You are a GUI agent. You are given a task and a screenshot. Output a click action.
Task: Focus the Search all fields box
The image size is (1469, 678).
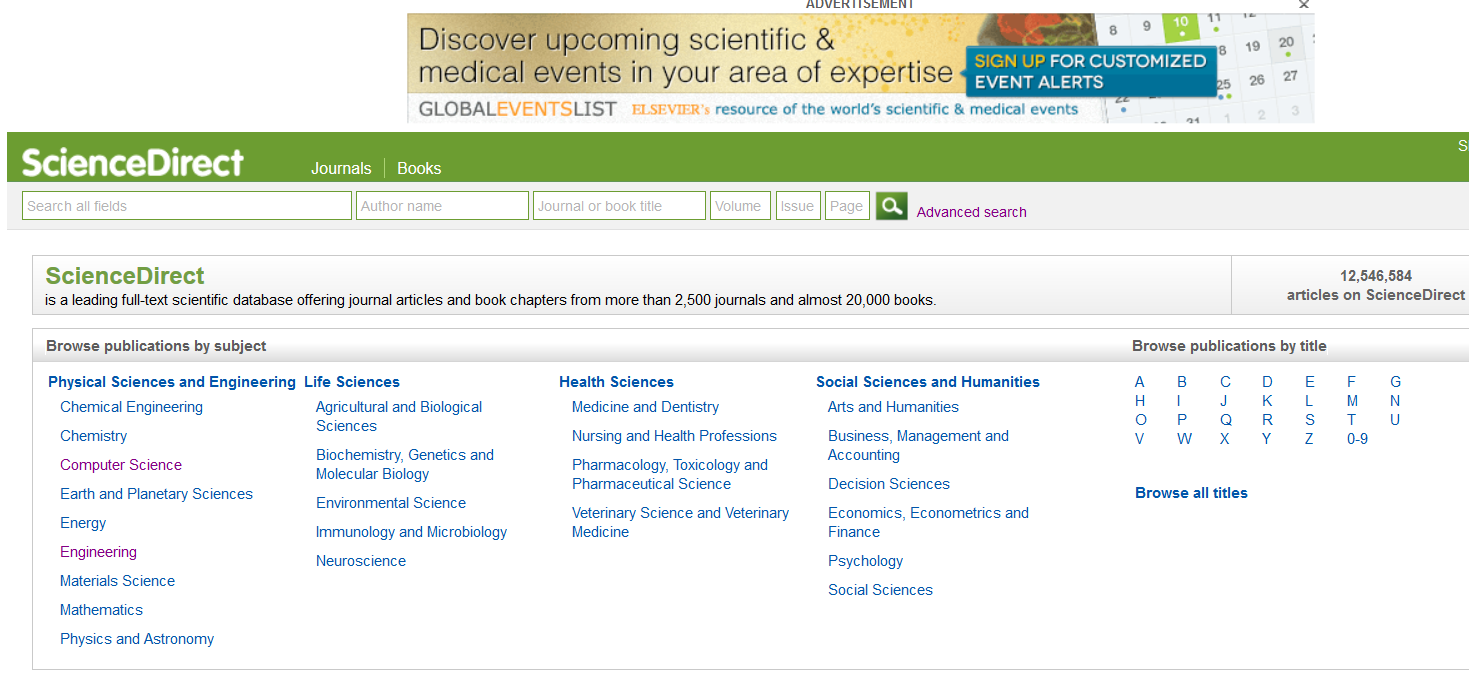(187, 206)
